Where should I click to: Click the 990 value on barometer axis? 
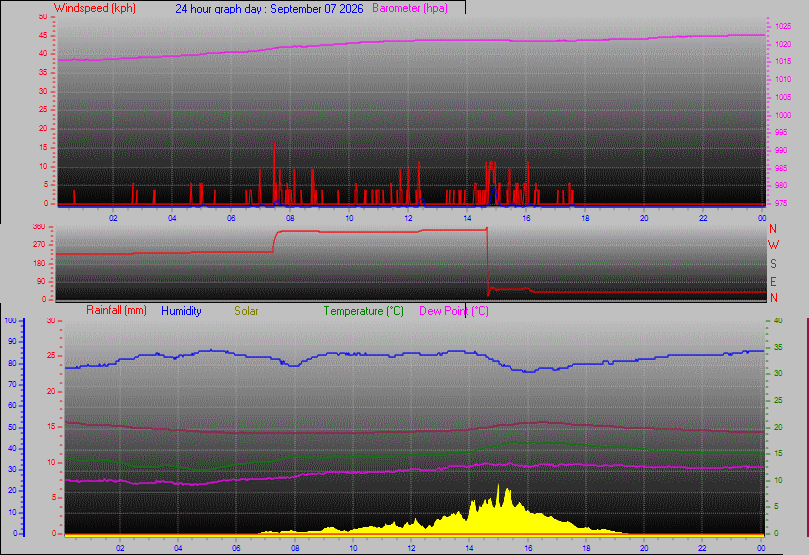coord(781,150)
